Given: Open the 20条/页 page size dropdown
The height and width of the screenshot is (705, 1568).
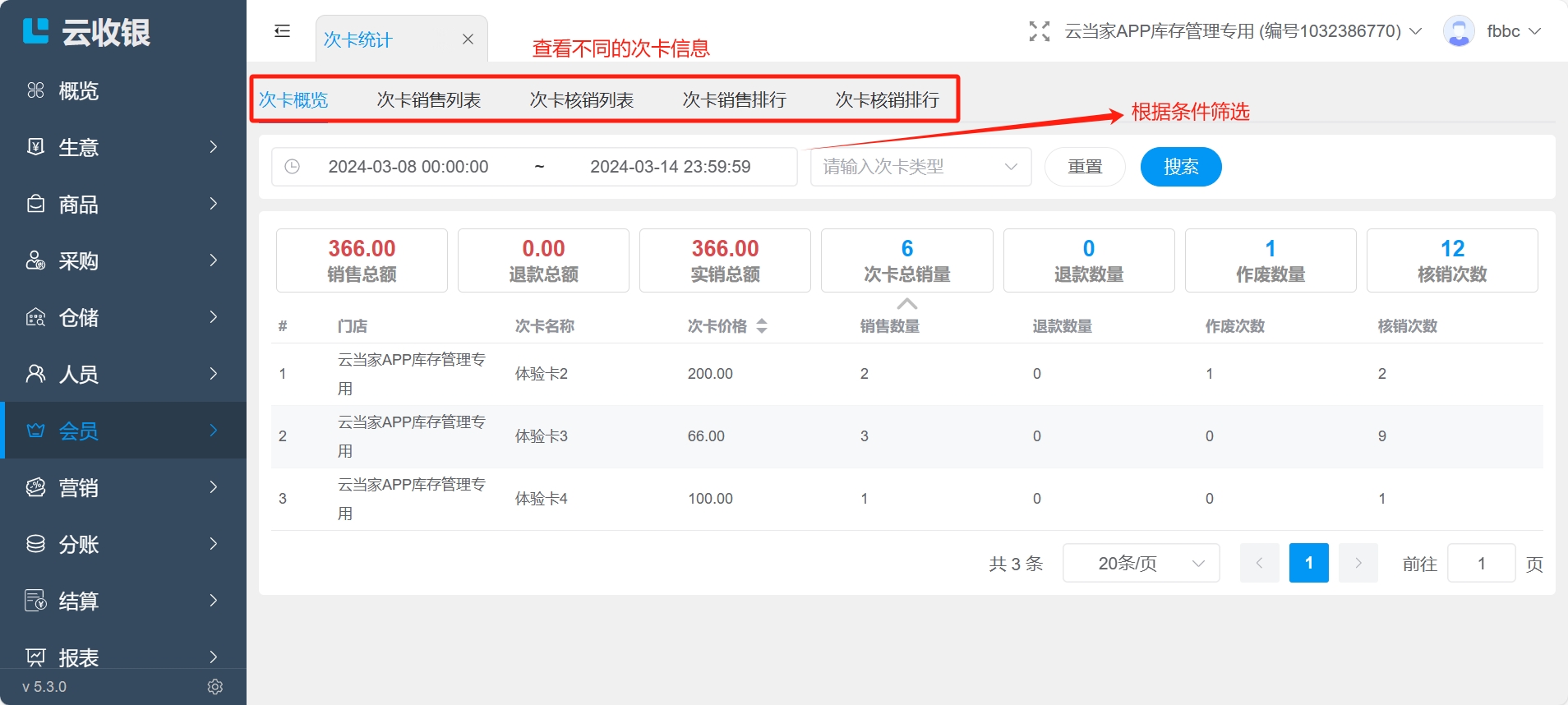Looking at the screenshot, I should click(x=1140, y=564).
